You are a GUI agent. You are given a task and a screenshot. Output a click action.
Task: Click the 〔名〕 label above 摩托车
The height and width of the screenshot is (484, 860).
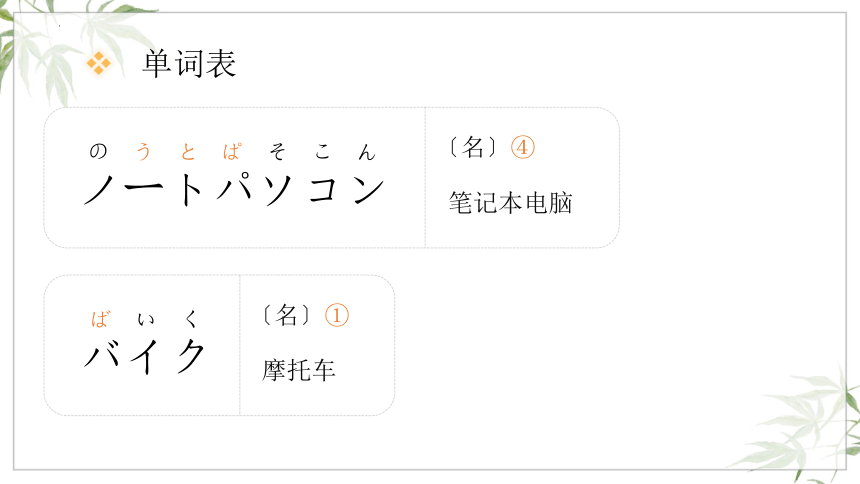click(x=286, y=315)
